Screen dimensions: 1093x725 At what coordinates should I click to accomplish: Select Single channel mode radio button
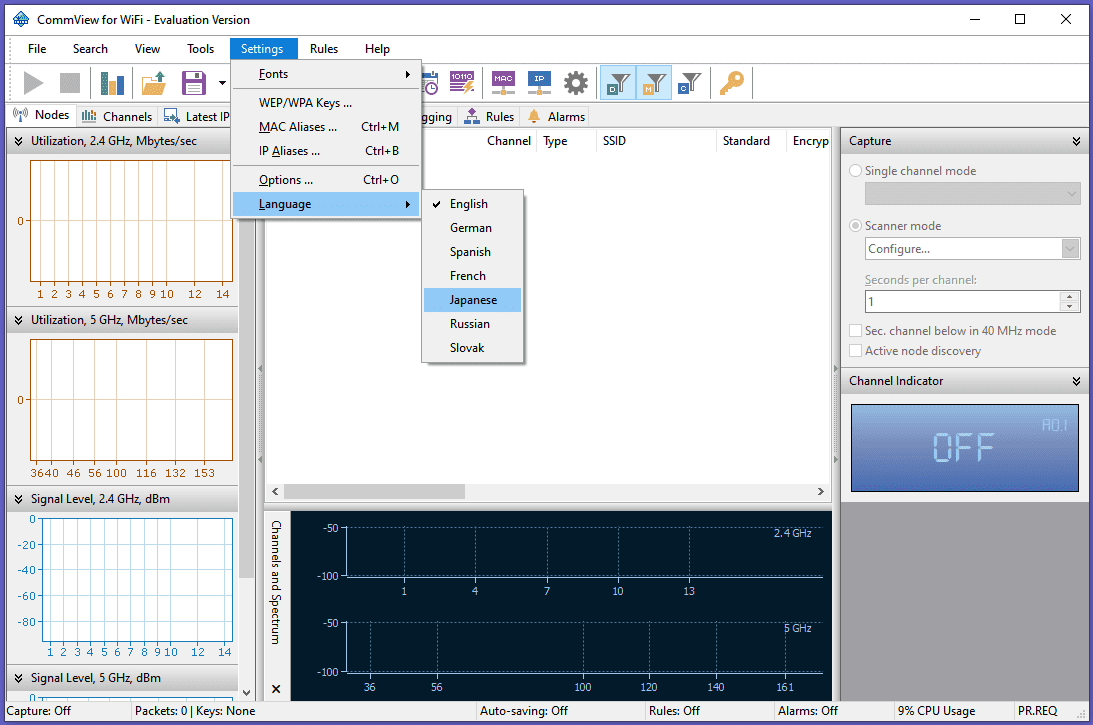coord(856,171)
